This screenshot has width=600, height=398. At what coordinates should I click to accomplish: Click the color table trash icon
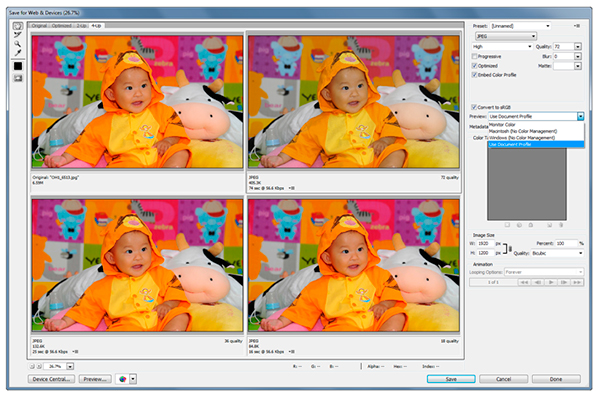pyautogui.click(x=561, y=225)
